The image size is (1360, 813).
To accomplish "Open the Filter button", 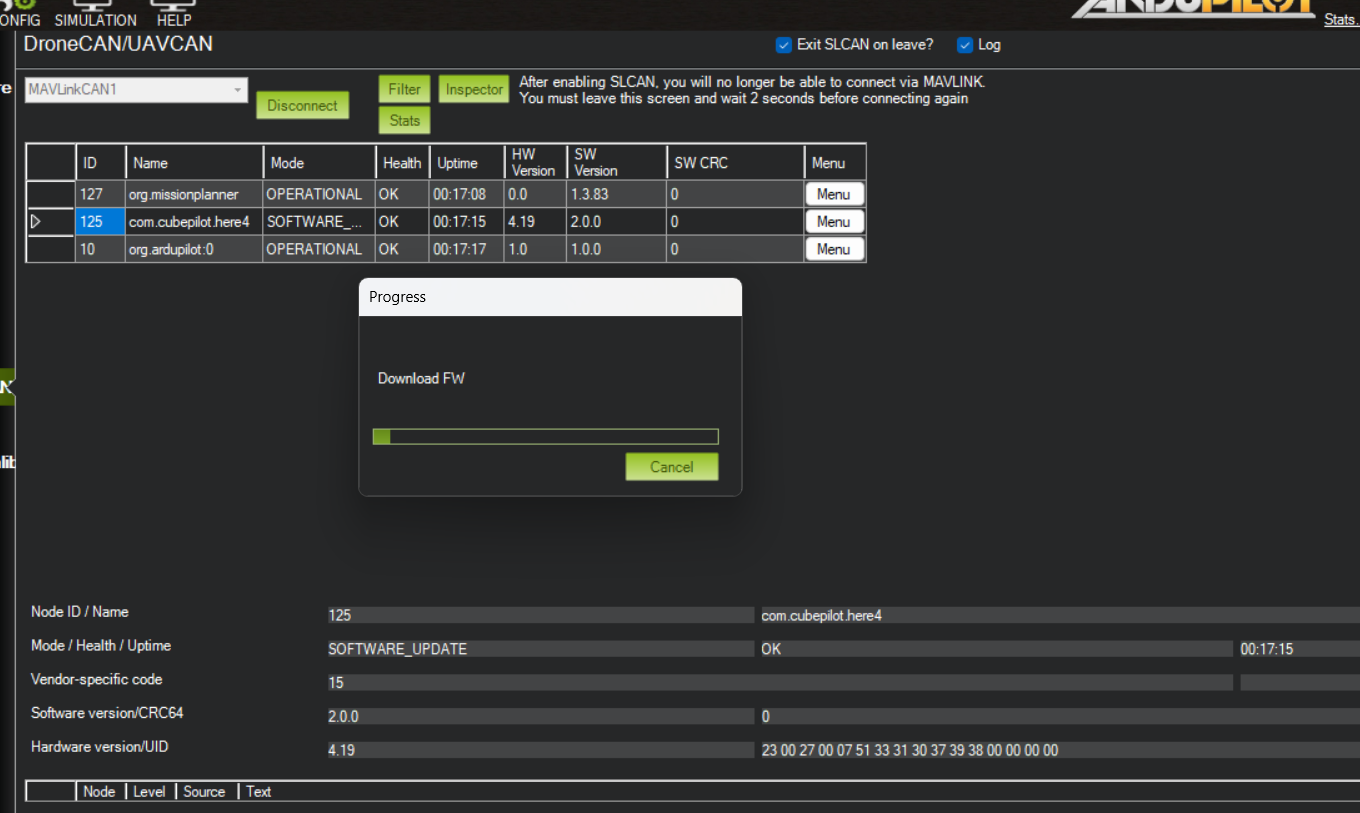I will coord(405,89).
